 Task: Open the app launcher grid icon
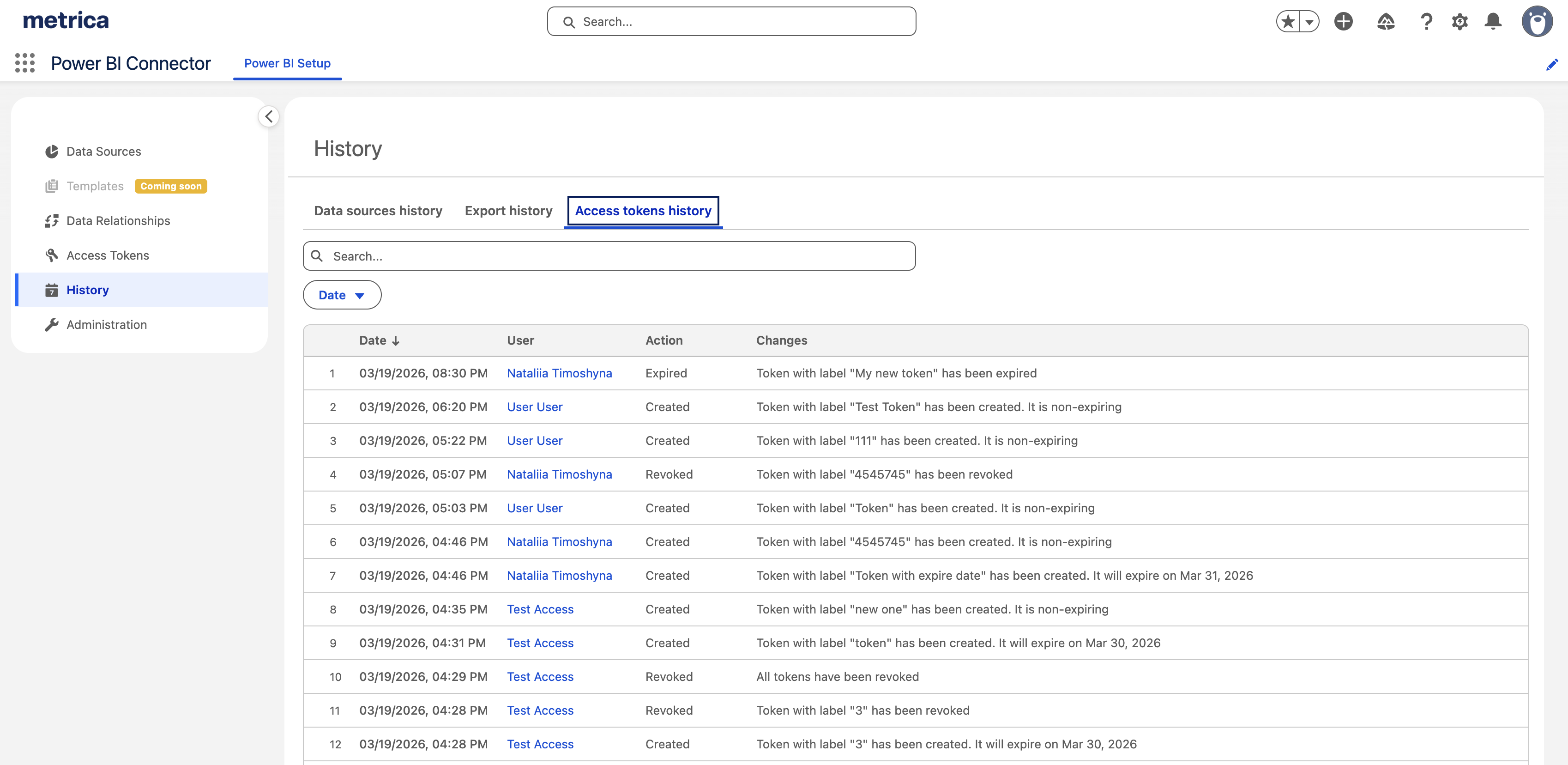click(25, 63)
